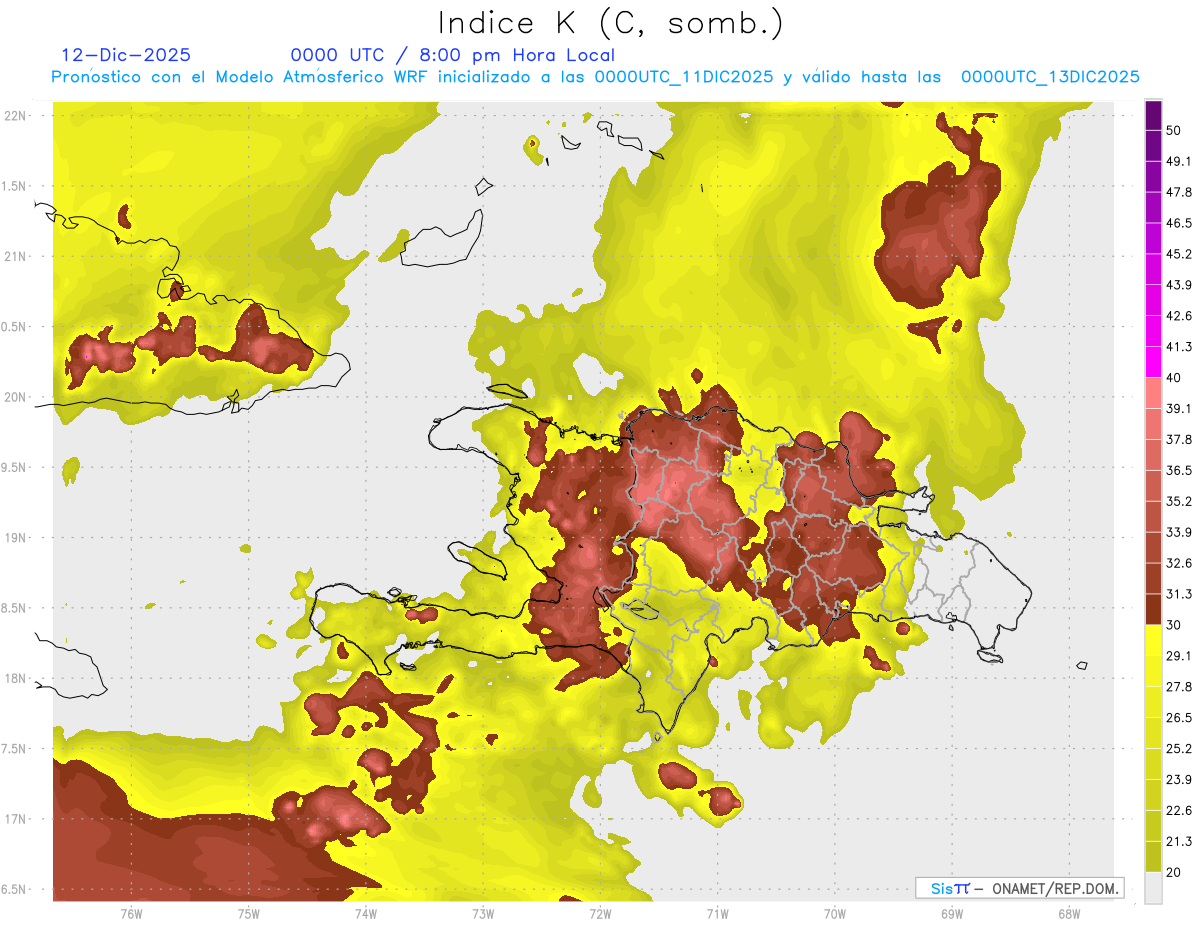Click the colorbar label '29.1'
1200x927 pixels.
click(x=1179, y=656)
